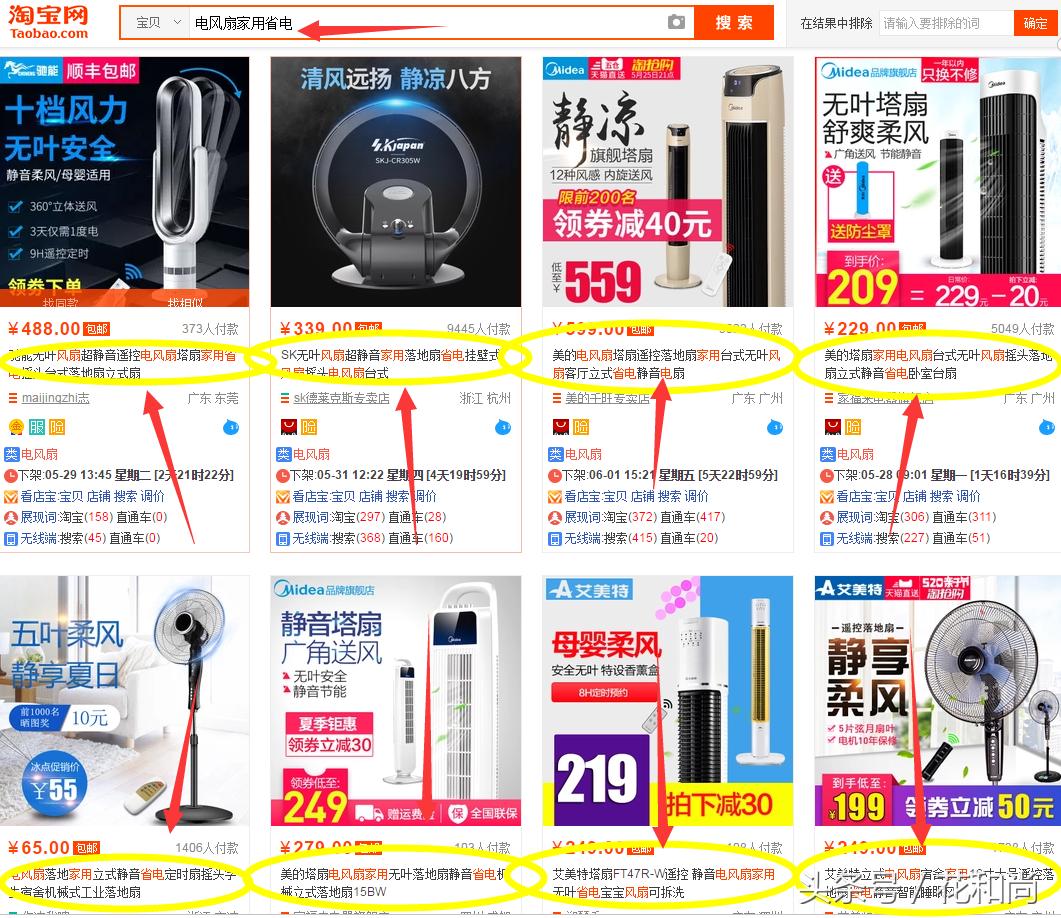The image size is (1061, 918).
Task: Open the 静凉旗舰塔扇 559 product image
Action: (x=667, y=181)
